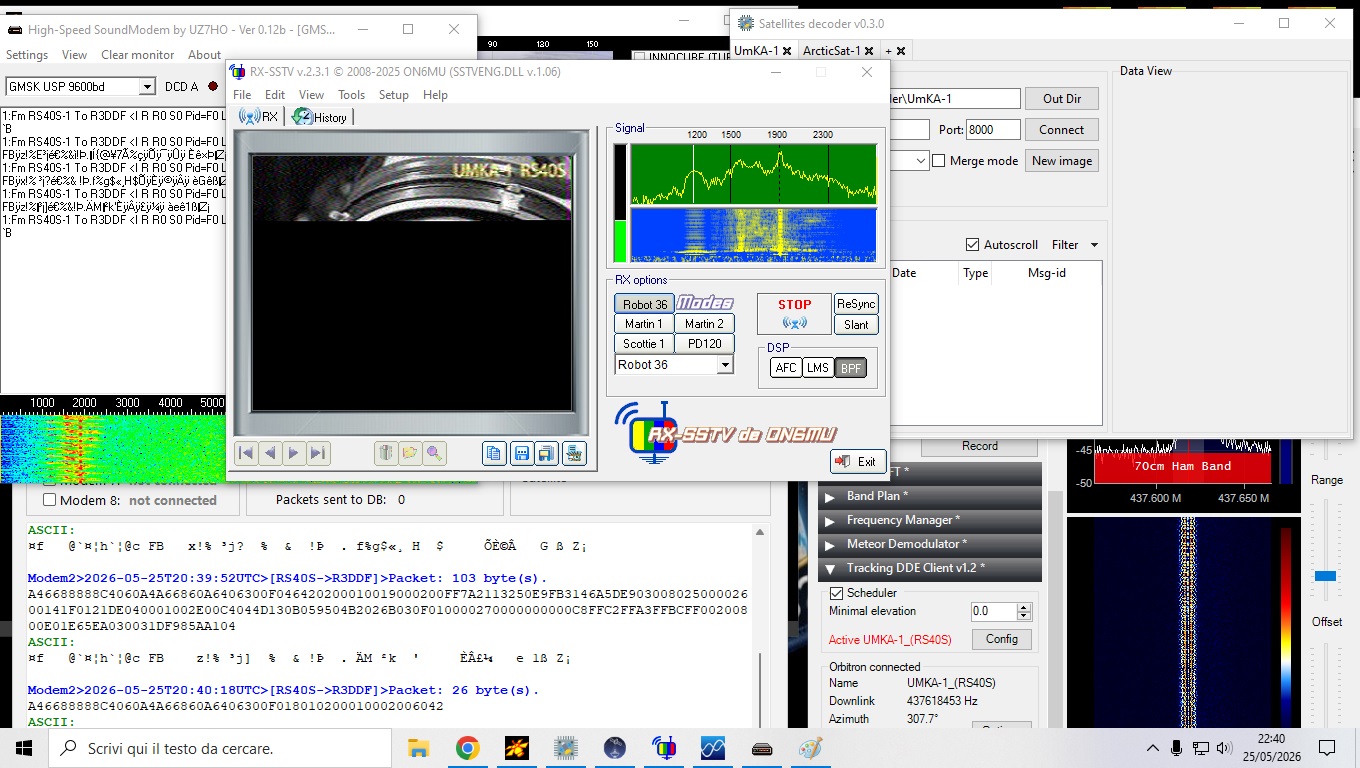Screen dimensions: 1360x768
Task: Toggle the AFC DSP option
Action: coord(786,368)
